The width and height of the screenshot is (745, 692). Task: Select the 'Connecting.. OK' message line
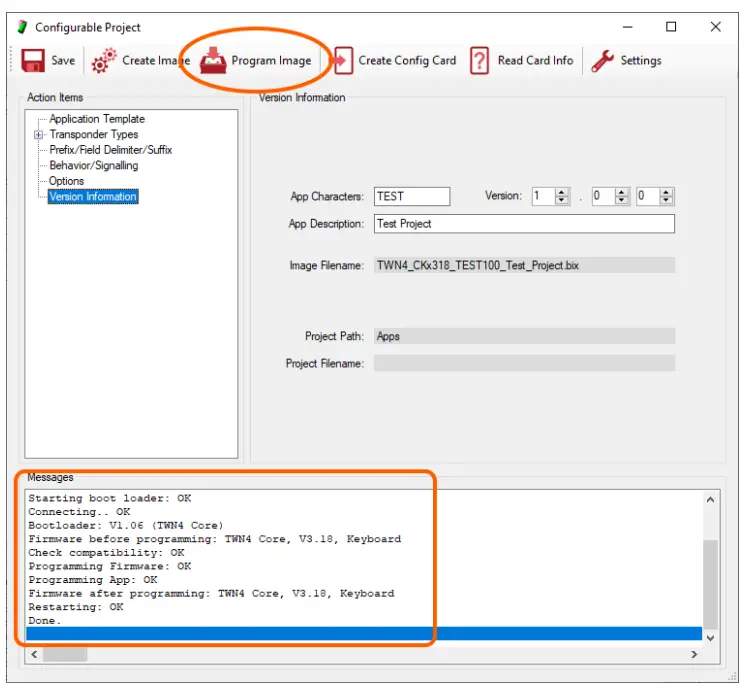(x=79, y=512)
